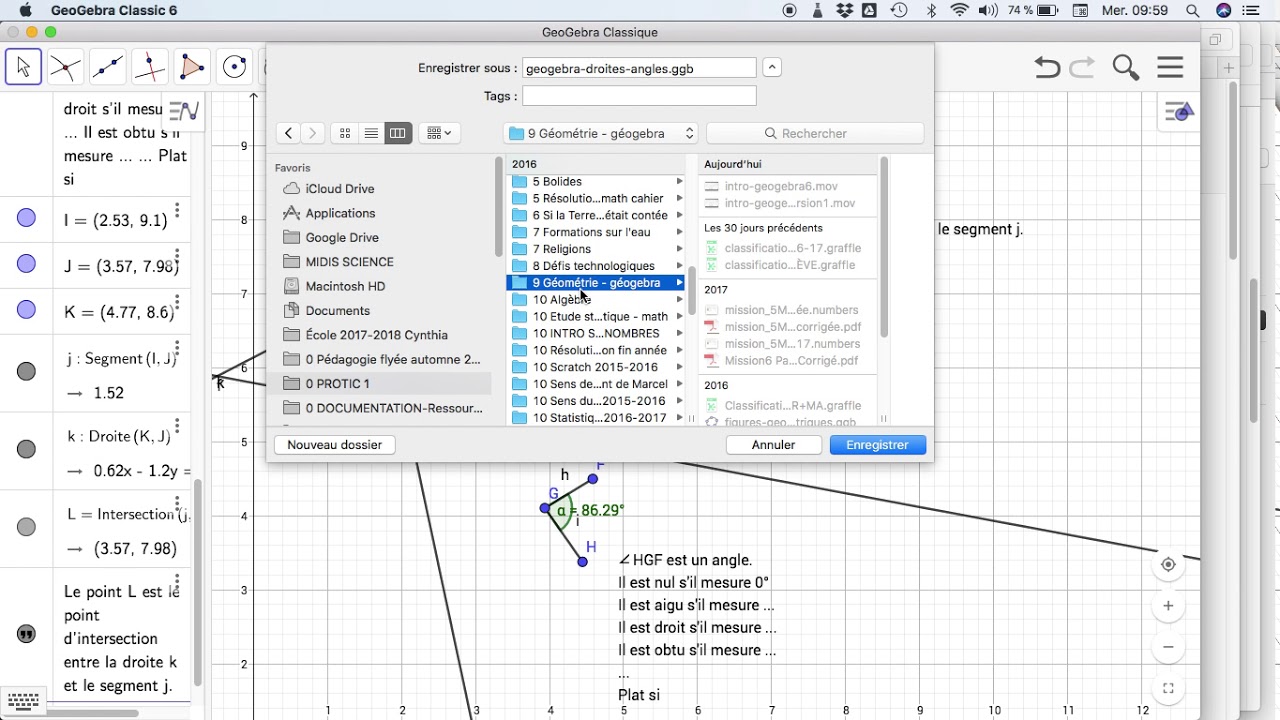Select iCloud Drive in Favoris sidebar

340,189
